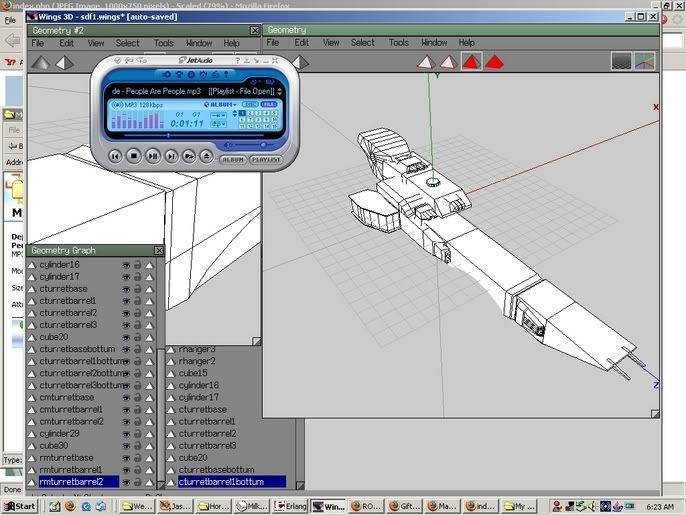Click the JetAudio PLAYLIST button
Screen dimensions: 686x515
click(x=265, y=158)
